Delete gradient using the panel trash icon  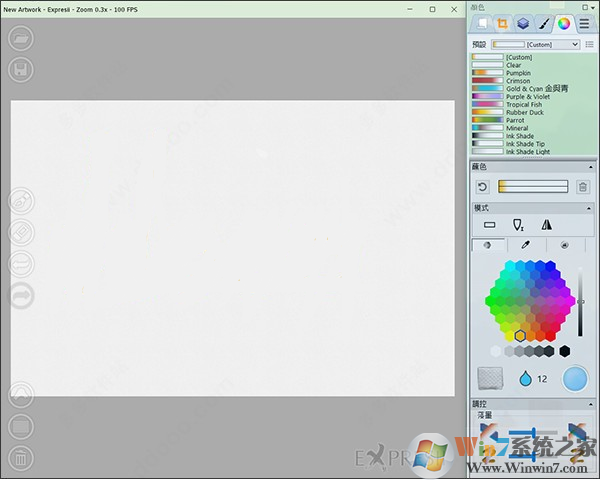[x=583, y=187]
